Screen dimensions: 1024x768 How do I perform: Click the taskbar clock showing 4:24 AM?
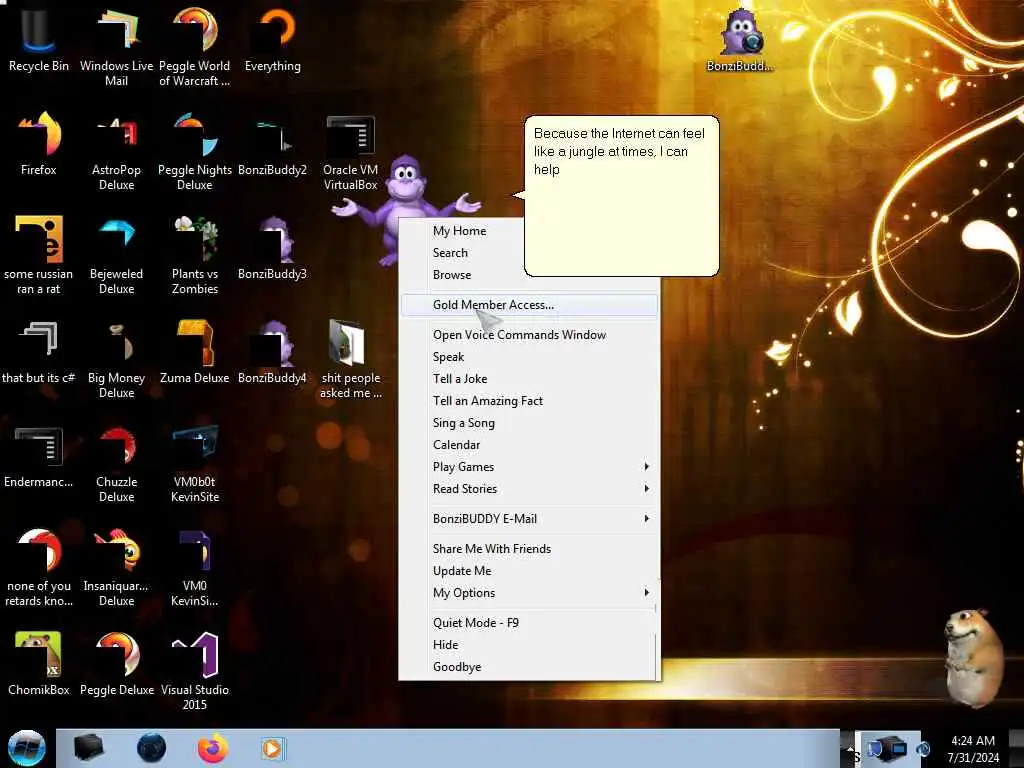[x=973, y=748]
